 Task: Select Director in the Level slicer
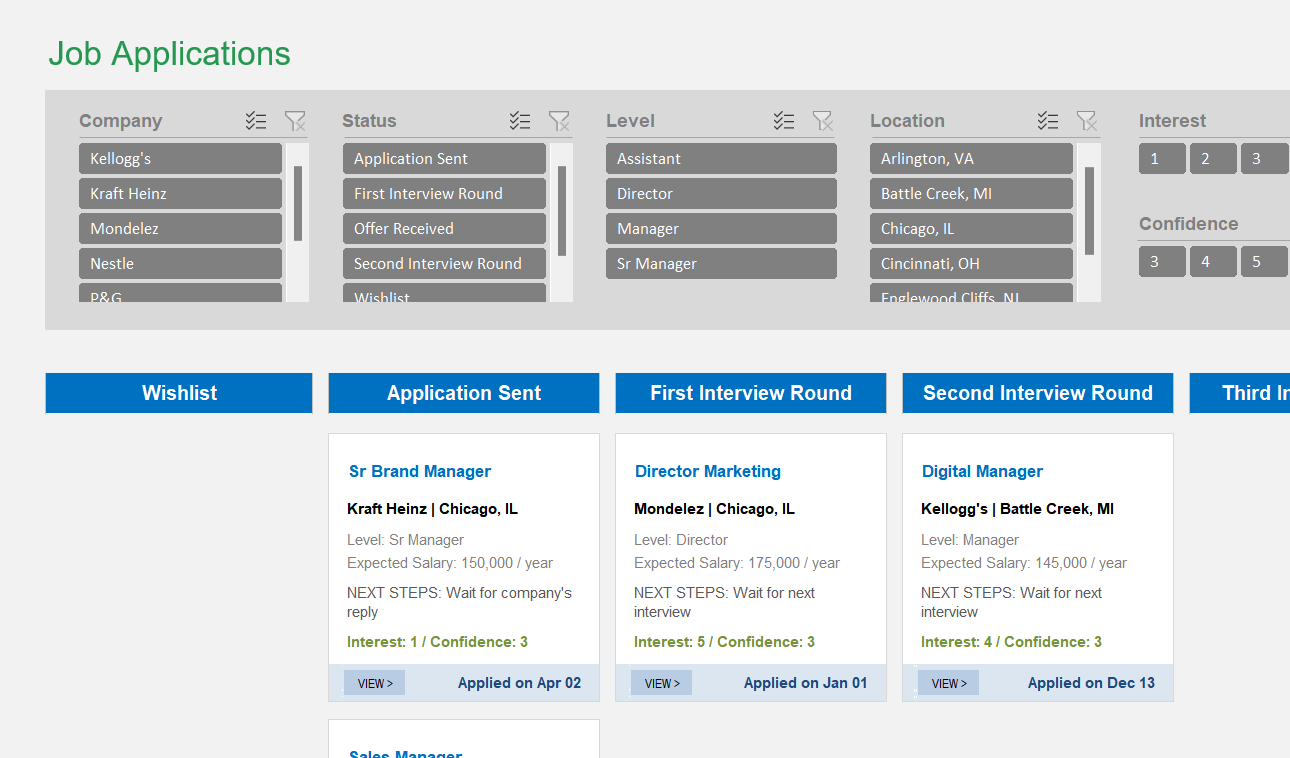click(x=721, y=193)
